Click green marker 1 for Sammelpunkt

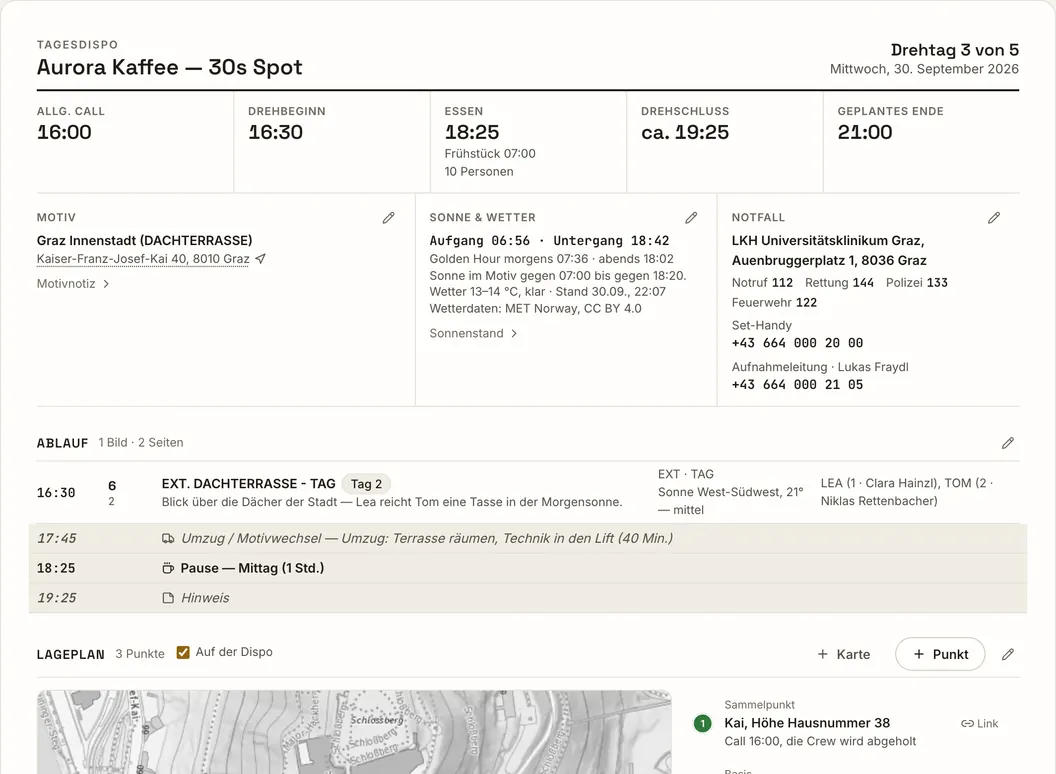coord(702,723)
